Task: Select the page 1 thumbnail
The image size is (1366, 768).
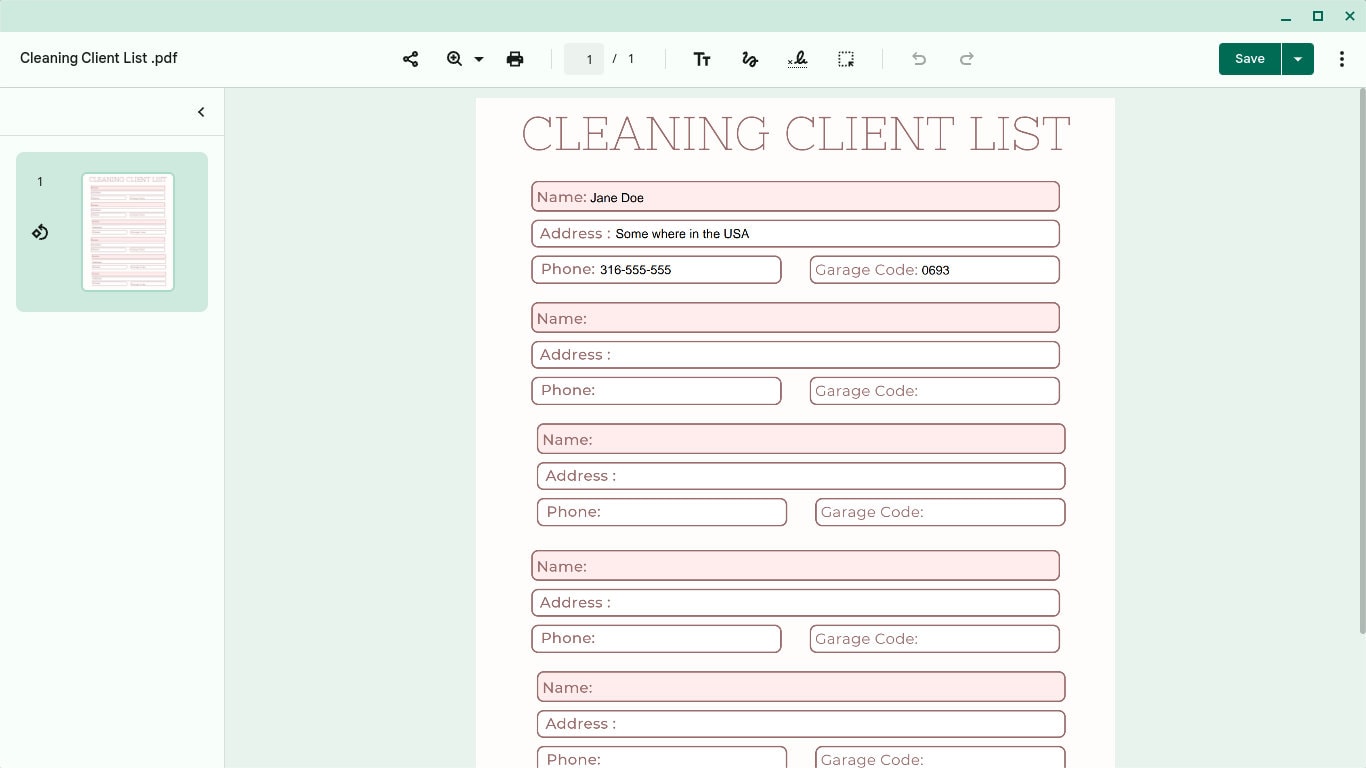Action: (x=128, y=231)
